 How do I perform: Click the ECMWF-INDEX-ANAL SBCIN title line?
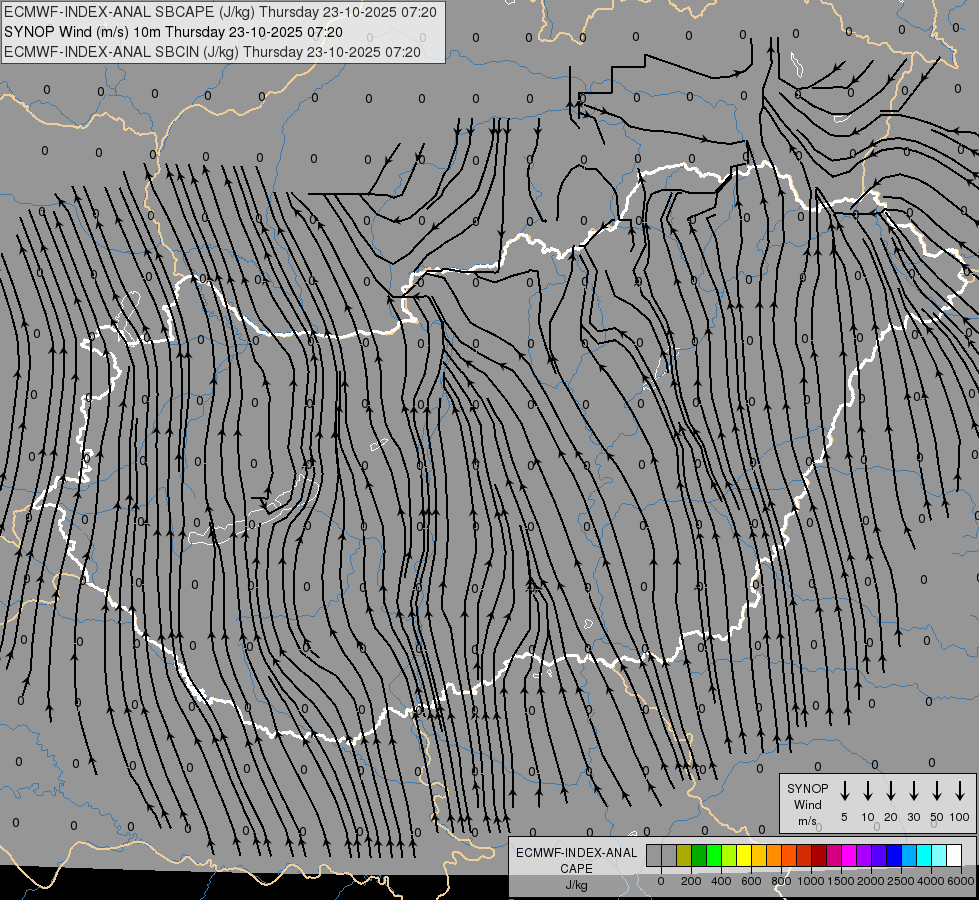coord(212,52)
